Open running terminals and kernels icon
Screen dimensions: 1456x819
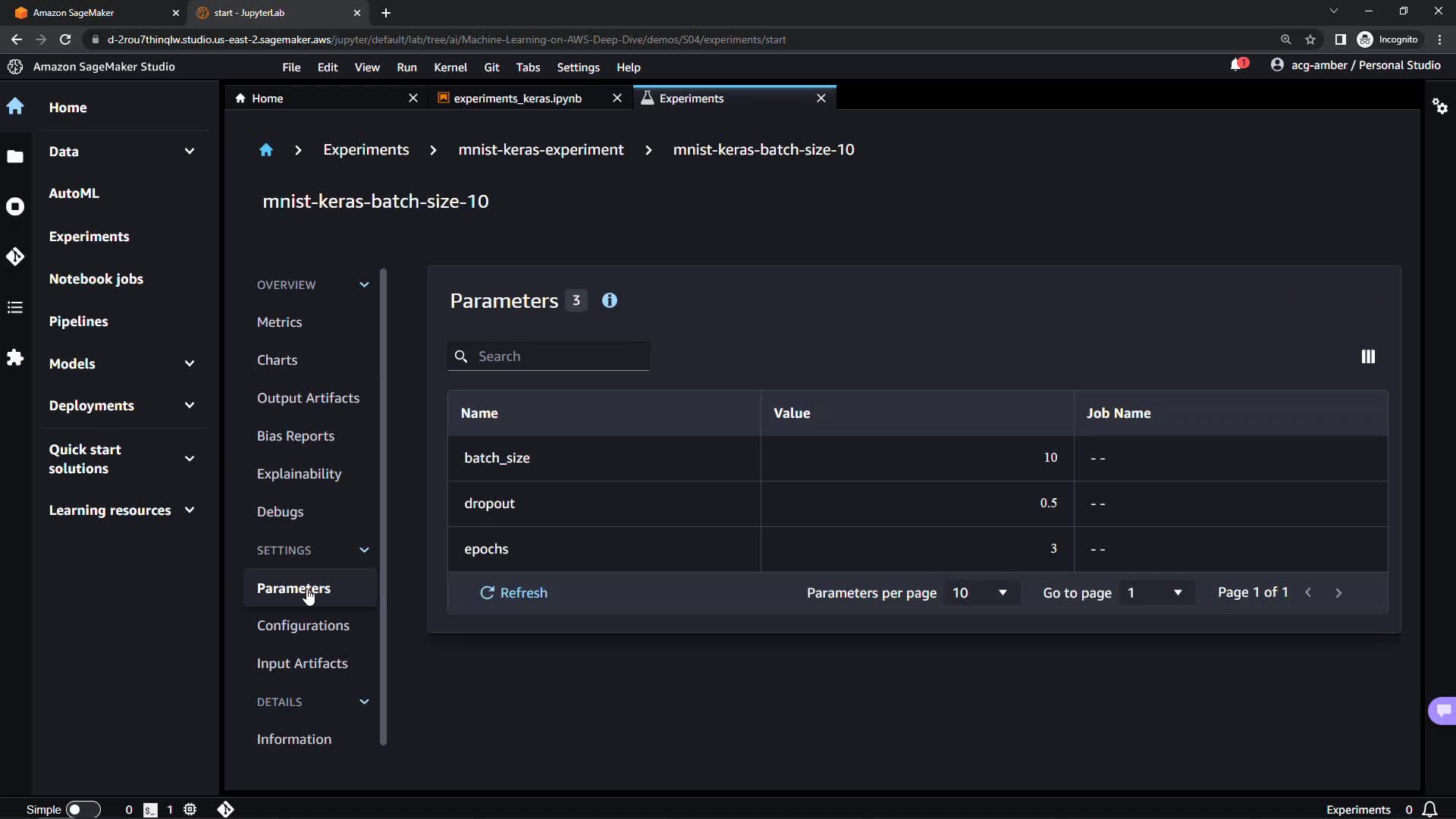(x=15, y=206)
